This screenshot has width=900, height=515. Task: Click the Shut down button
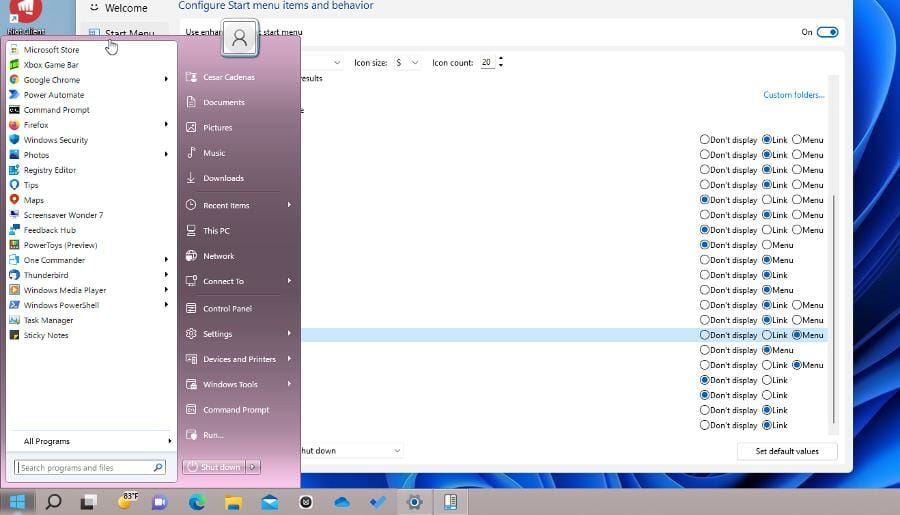tap(214, 467)
